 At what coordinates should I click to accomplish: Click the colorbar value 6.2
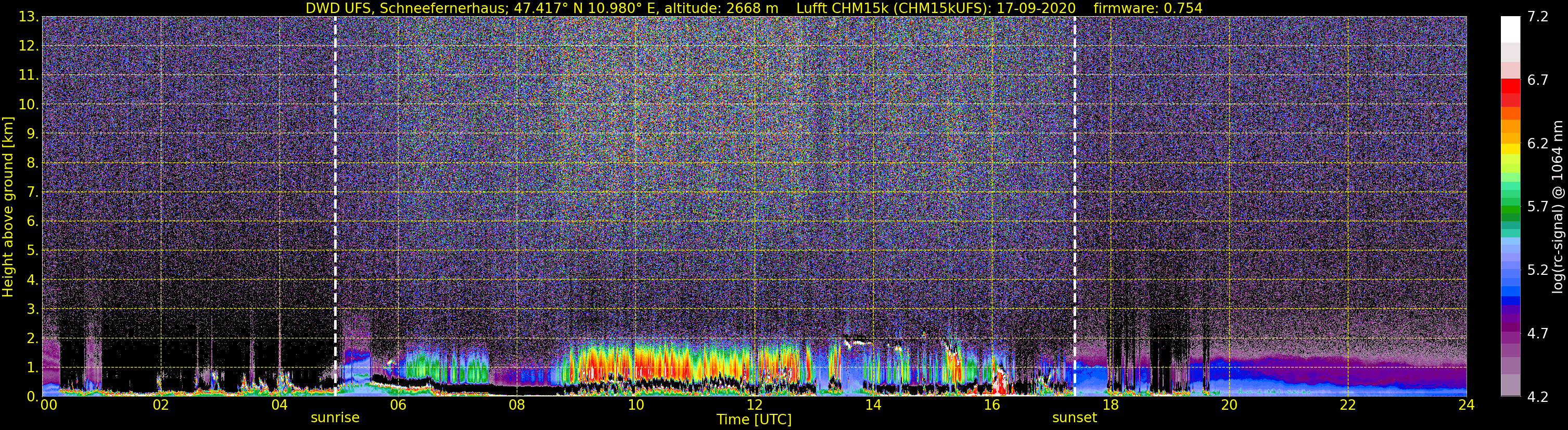coord(1538,143)
